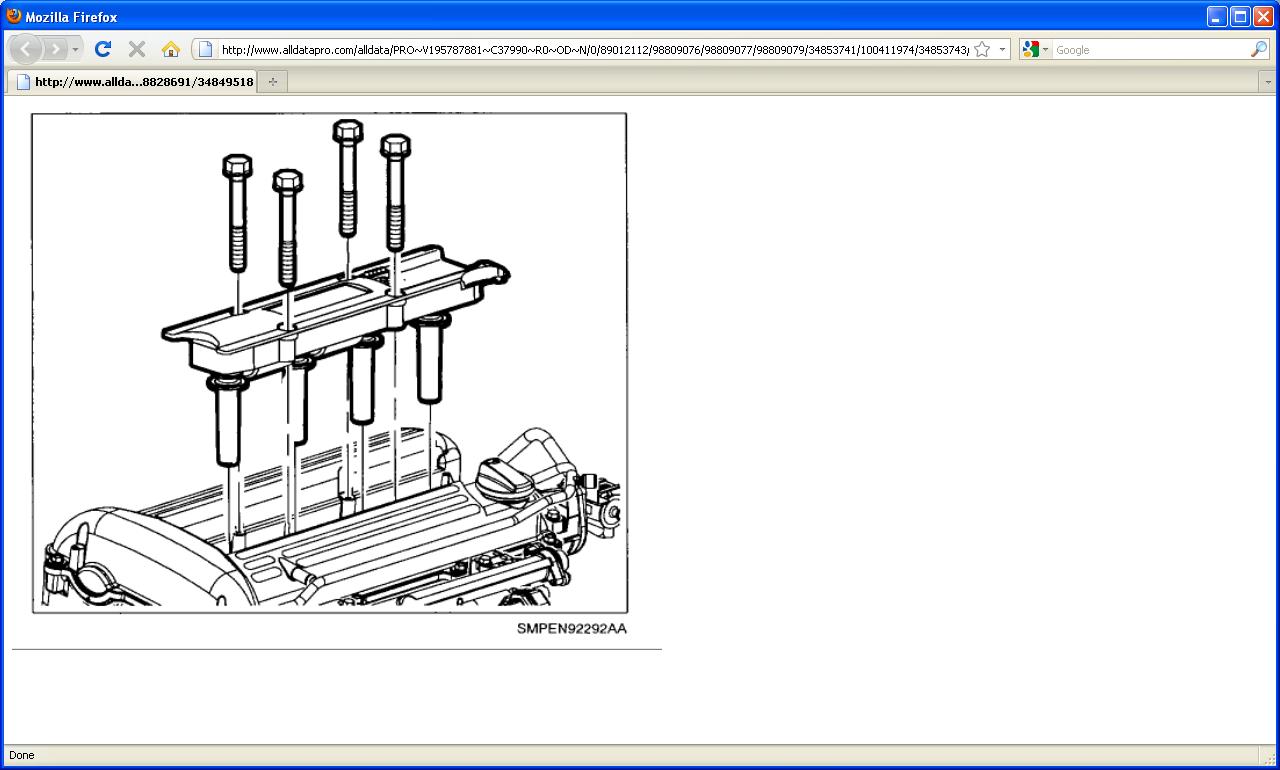Run search with the magnifier icon
The image size is (1280, 770).
(1259, 49)
